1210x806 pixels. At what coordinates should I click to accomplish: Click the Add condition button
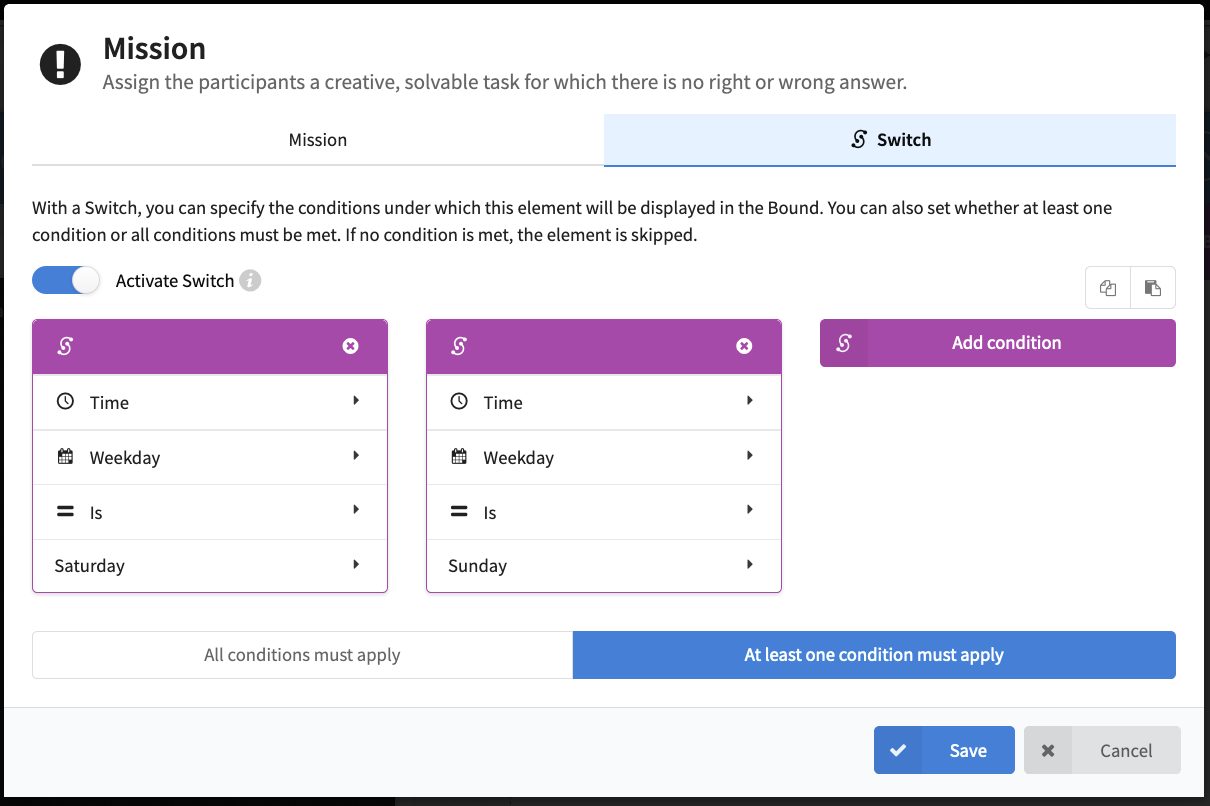[x=998, y=343]
